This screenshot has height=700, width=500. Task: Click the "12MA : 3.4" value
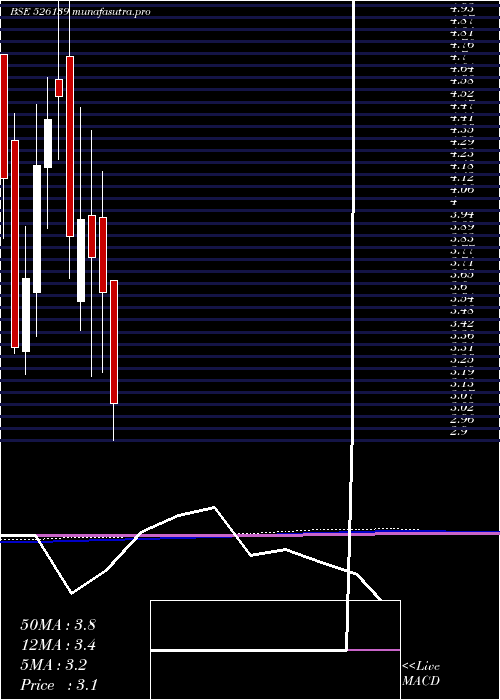pyautogui.click(x=58, y=645)
